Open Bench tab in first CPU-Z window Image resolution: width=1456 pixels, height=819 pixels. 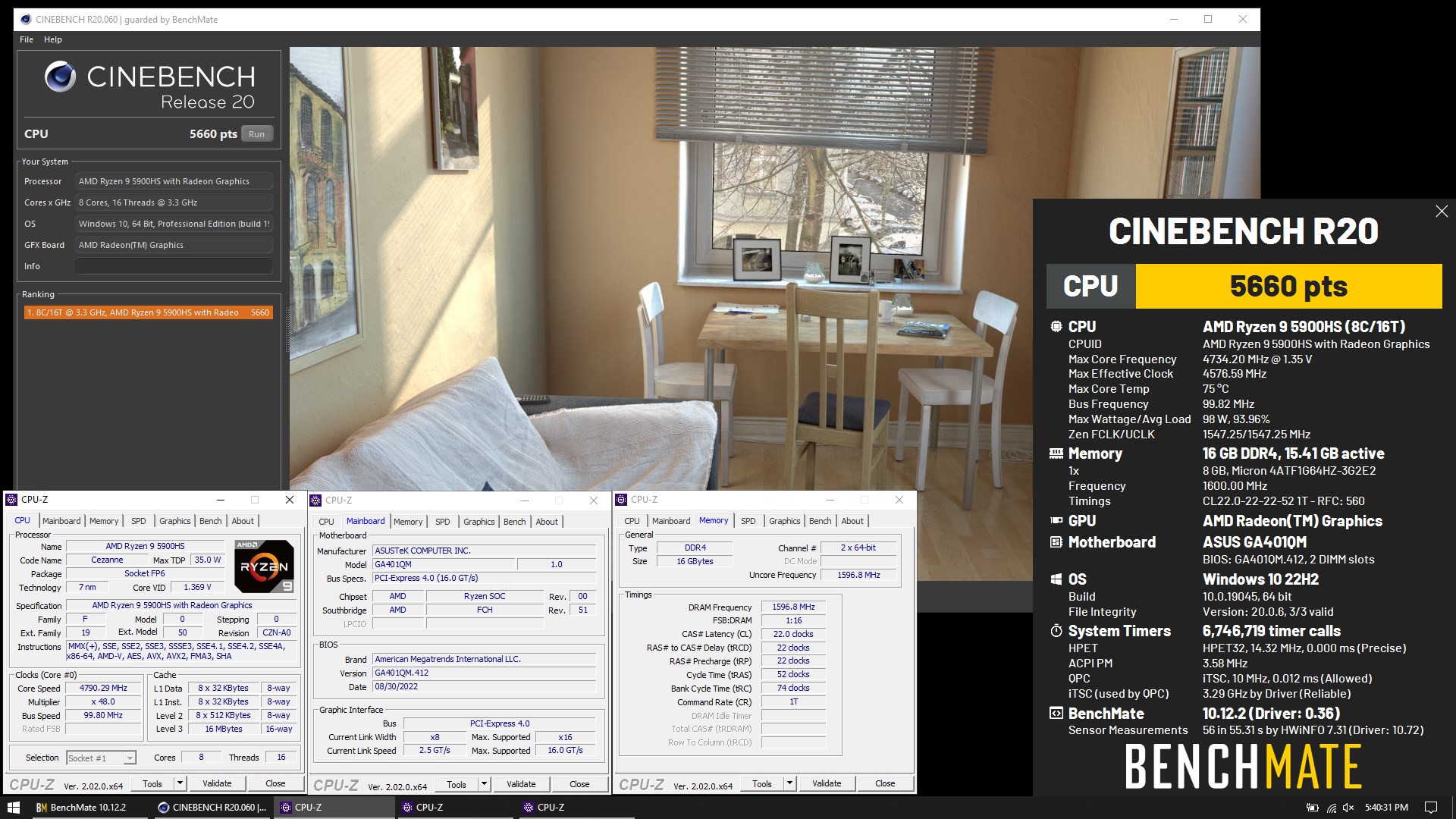[211, 521]
